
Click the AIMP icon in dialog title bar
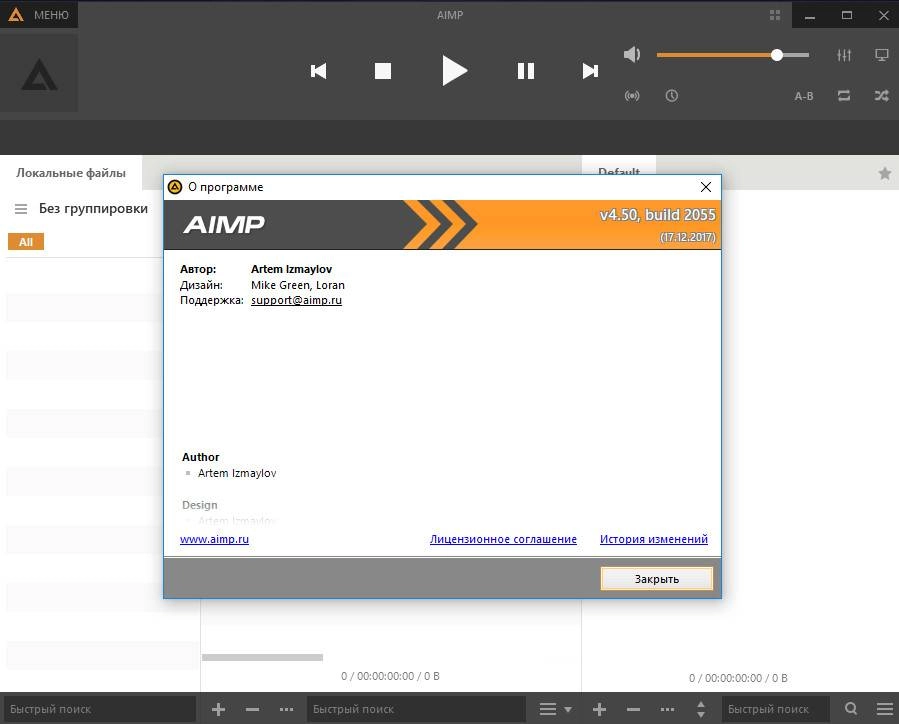click(175, 187)
